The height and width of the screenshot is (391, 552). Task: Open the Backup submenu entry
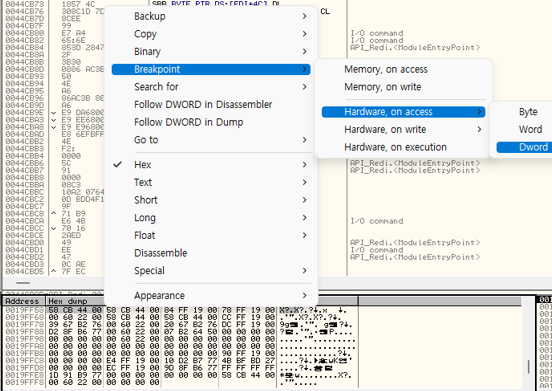(211, 16)
